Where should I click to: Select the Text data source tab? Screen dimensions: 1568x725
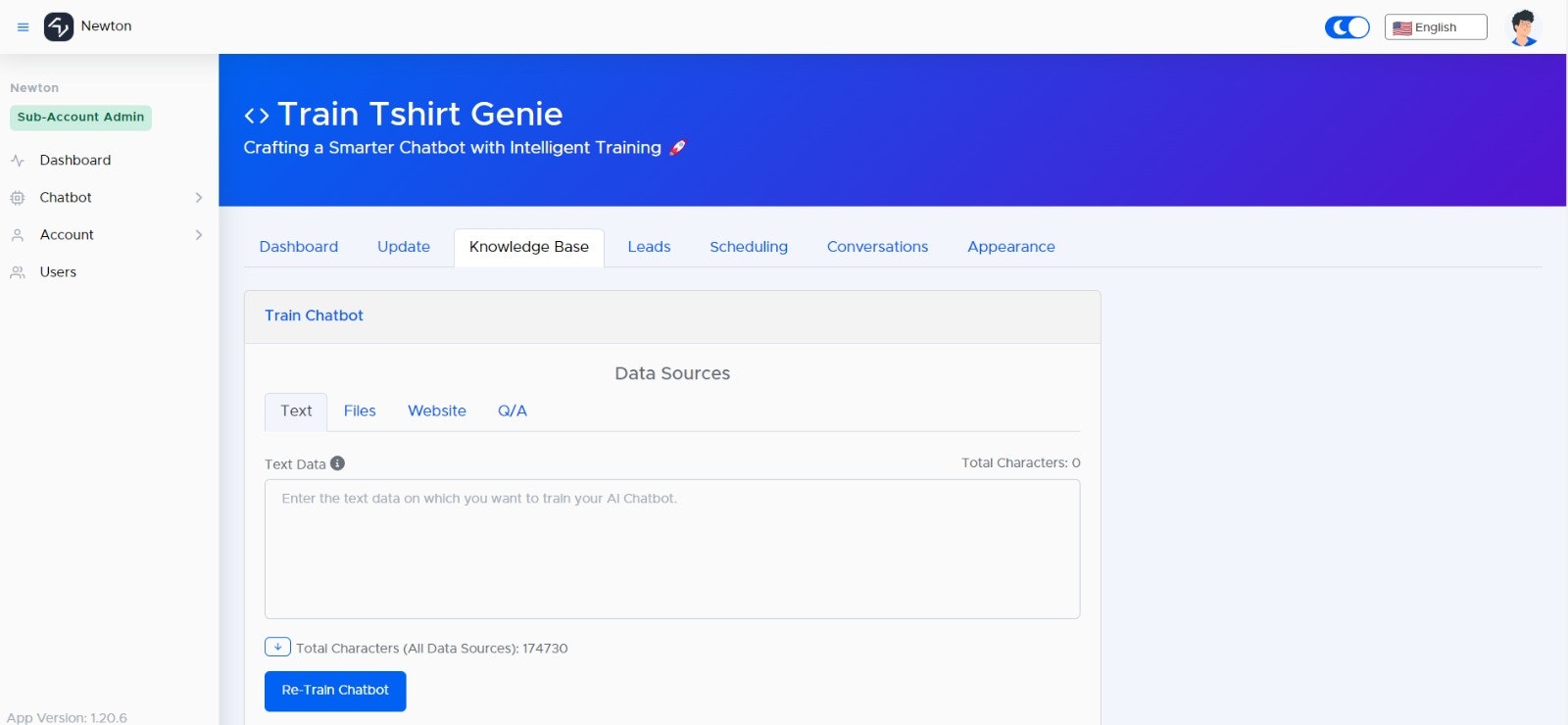point(296,411)
